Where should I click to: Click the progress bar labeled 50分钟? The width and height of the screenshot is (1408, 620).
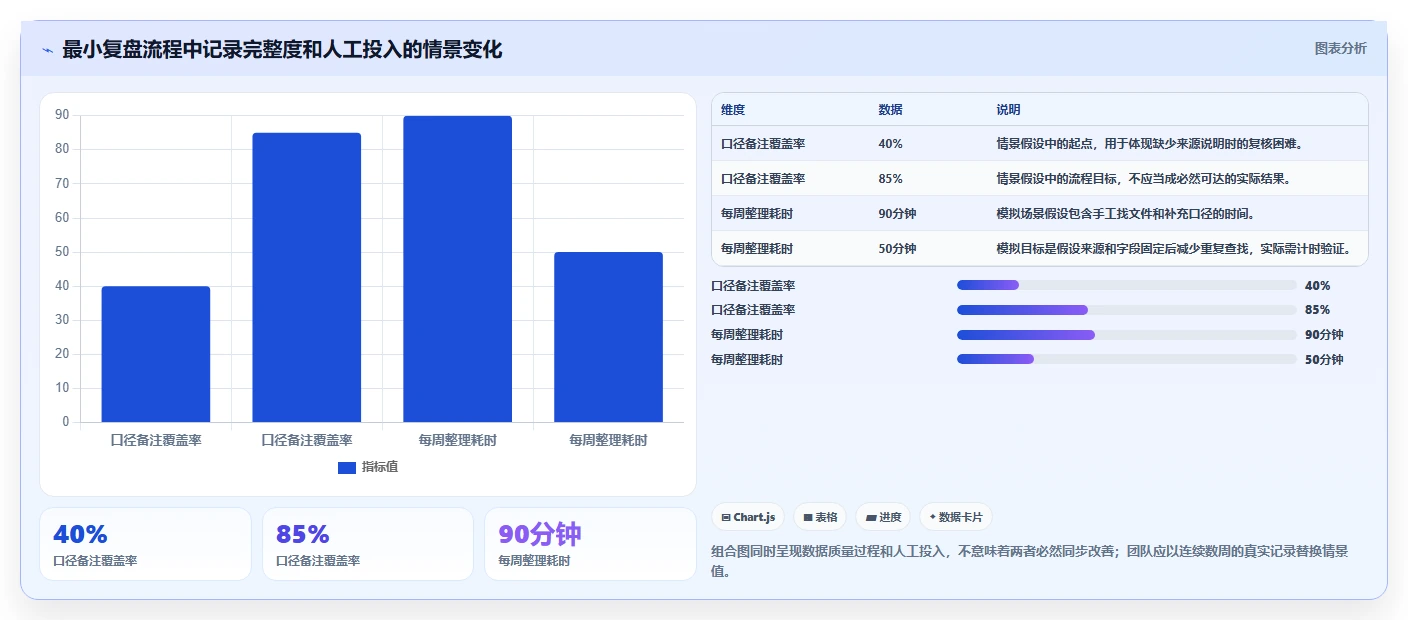click(x=1126, y=359)
